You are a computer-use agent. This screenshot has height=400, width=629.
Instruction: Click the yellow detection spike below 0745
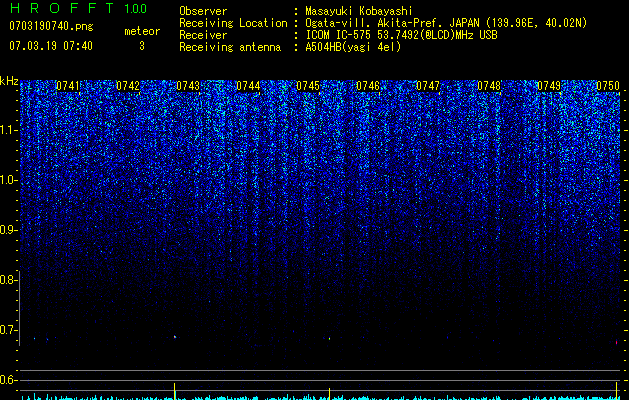point(329,394)
